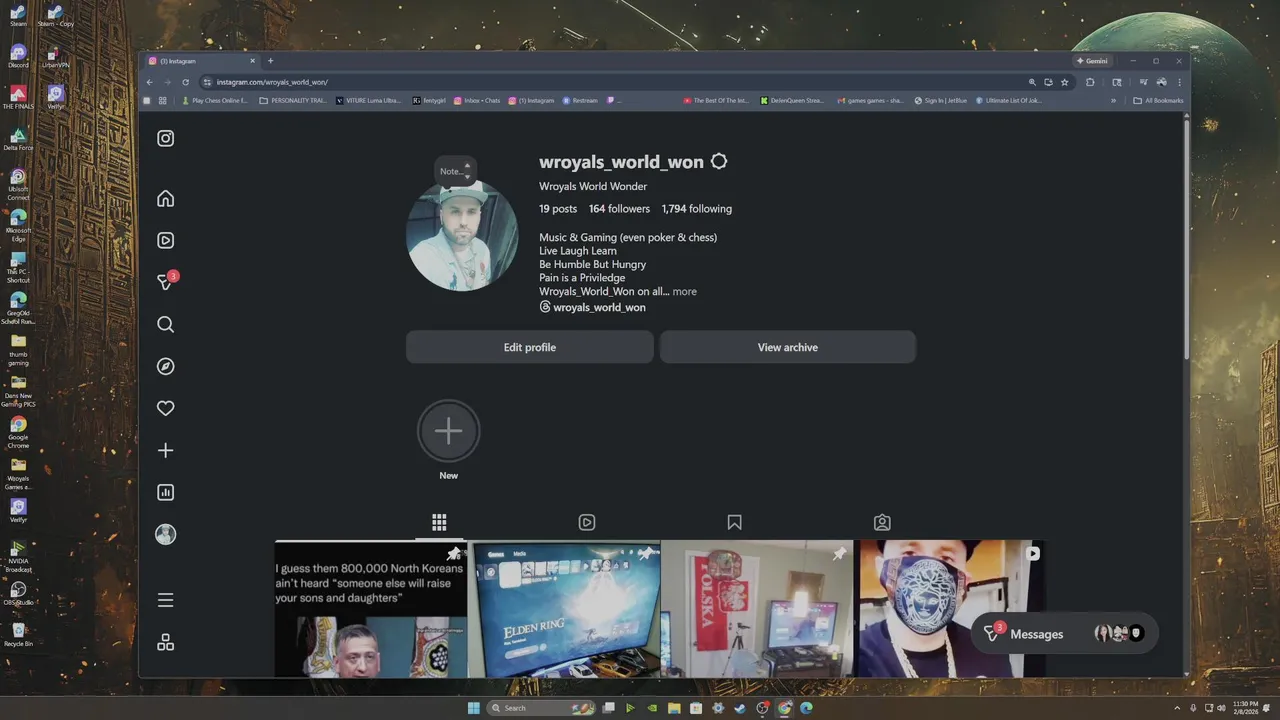Open Notifications heart icon
This screenshot has width=1280, height=720.
point(166,408)
